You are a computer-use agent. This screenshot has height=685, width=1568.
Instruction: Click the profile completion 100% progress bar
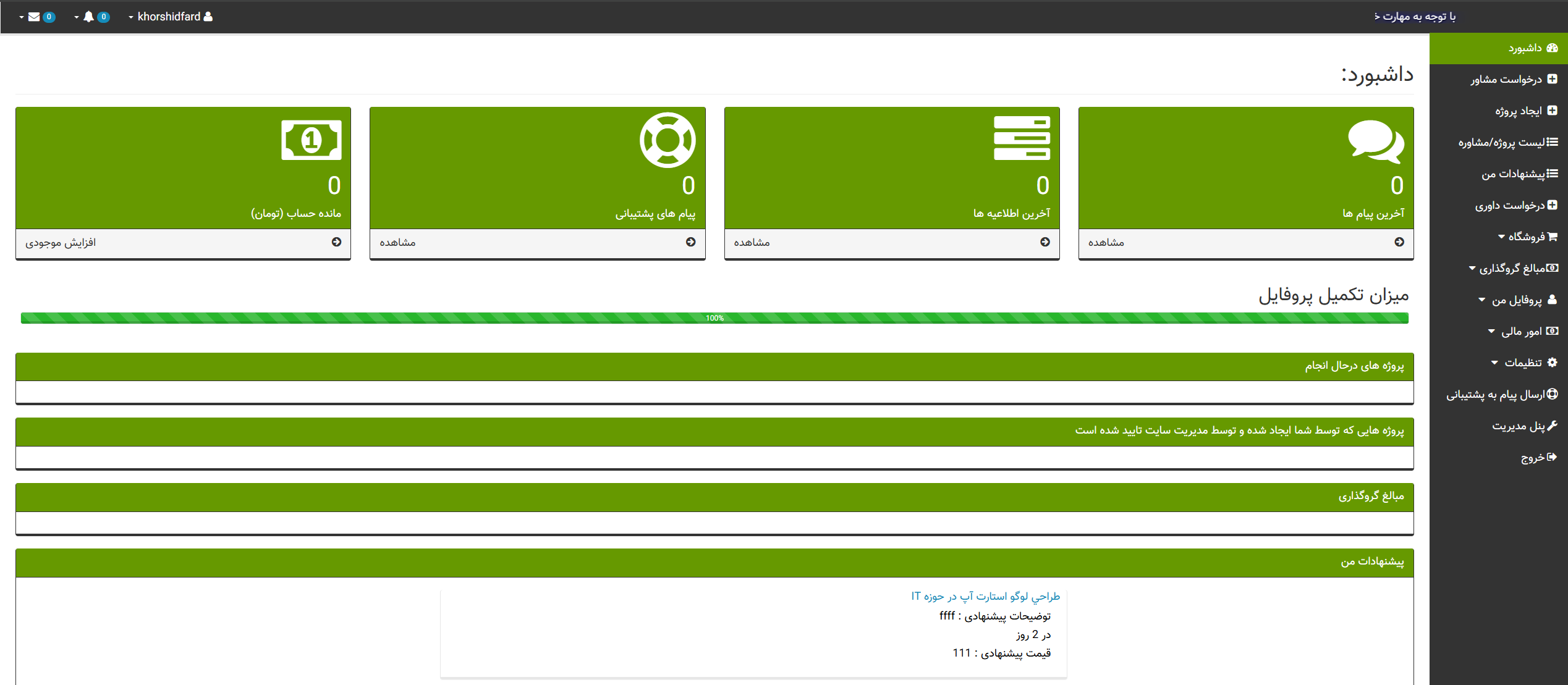tap(714, 318)
